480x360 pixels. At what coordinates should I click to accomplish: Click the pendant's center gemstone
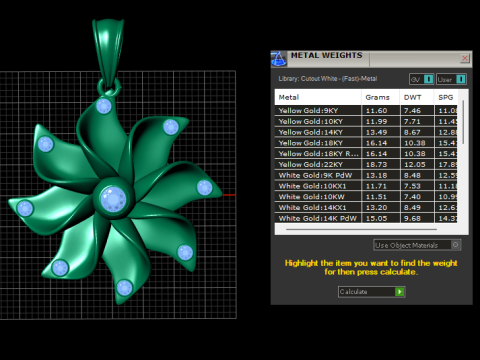(113, 199)
